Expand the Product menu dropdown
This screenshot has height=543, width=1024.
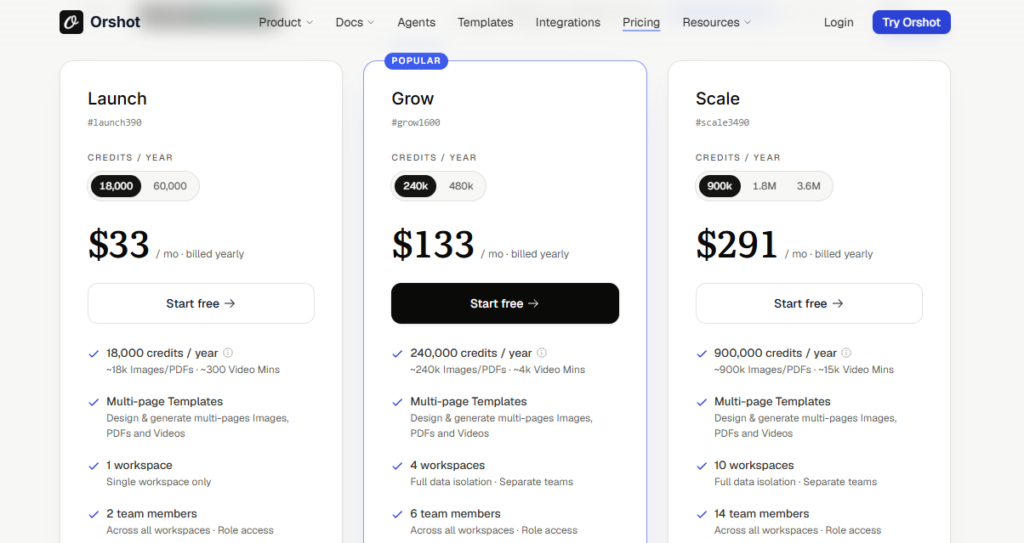(x=285, y=22)
